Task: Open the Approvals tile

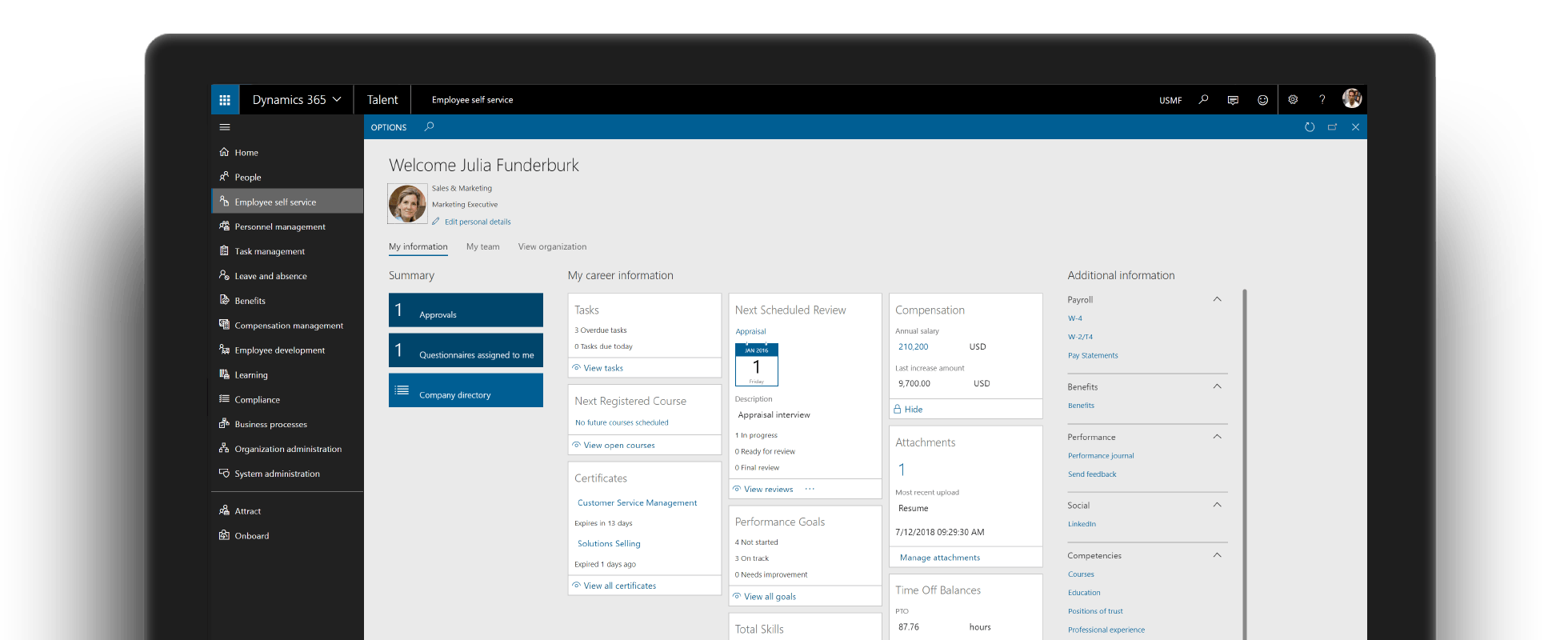Action: 466,310
